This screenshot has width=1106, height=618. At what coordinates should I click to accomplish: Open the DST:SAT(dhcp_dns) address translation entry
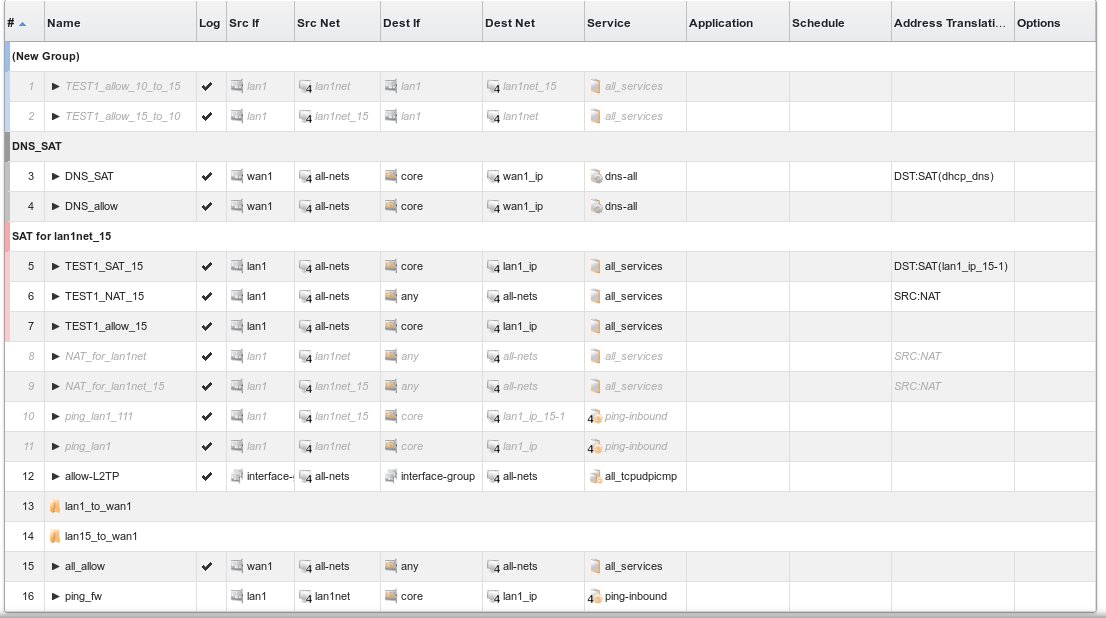coord(943,177)
